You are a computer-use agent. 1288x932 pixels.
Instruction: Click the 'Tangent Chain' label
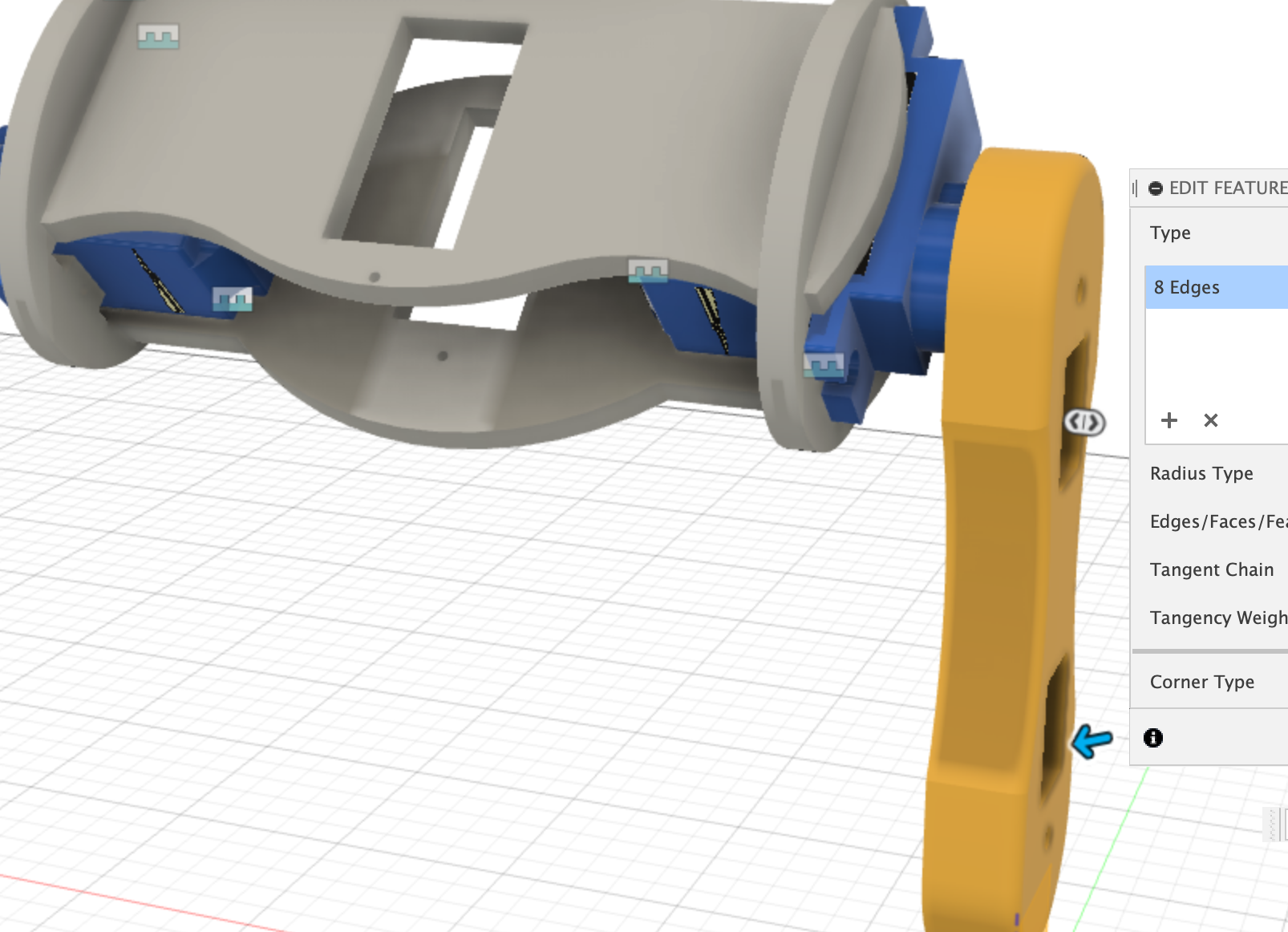click(1212, 569)
